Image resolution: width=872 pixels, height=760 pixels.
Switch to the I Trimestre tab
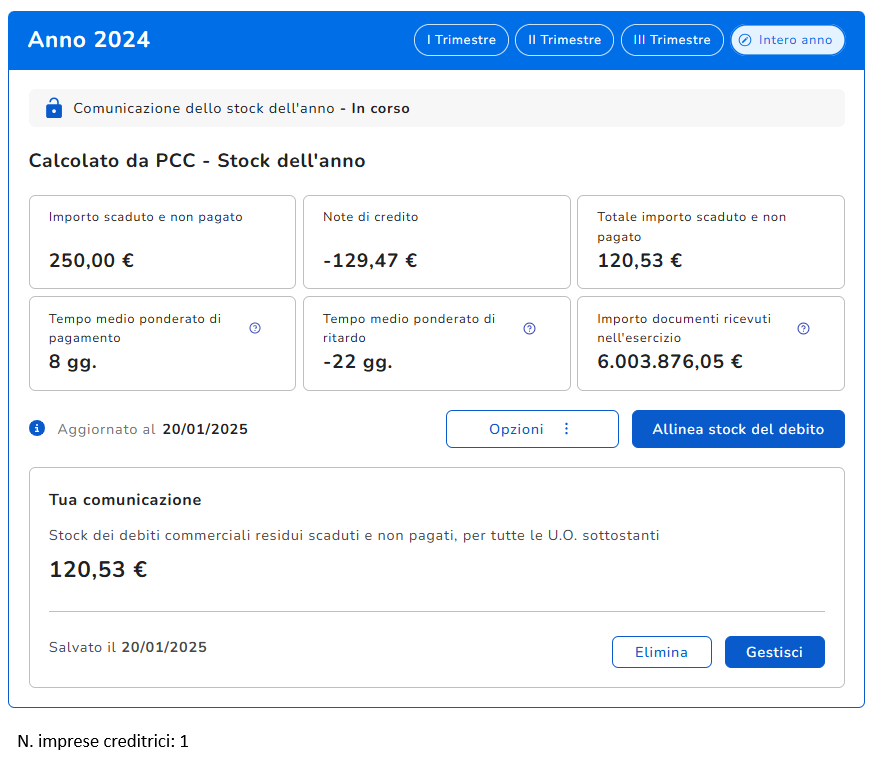pyautogui.click(x=461, y=40)
